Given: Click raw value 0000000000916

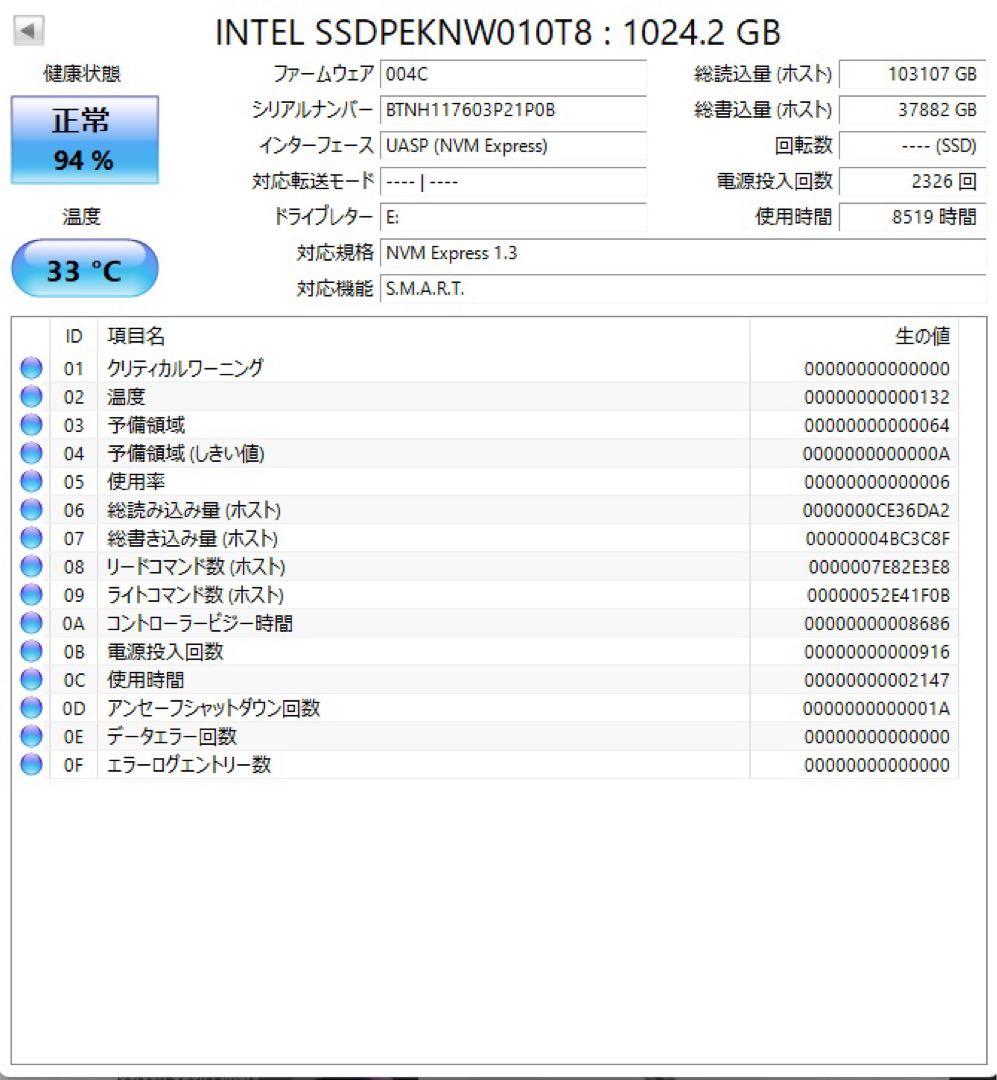Looking at the screenshot, I should point(876,652).
